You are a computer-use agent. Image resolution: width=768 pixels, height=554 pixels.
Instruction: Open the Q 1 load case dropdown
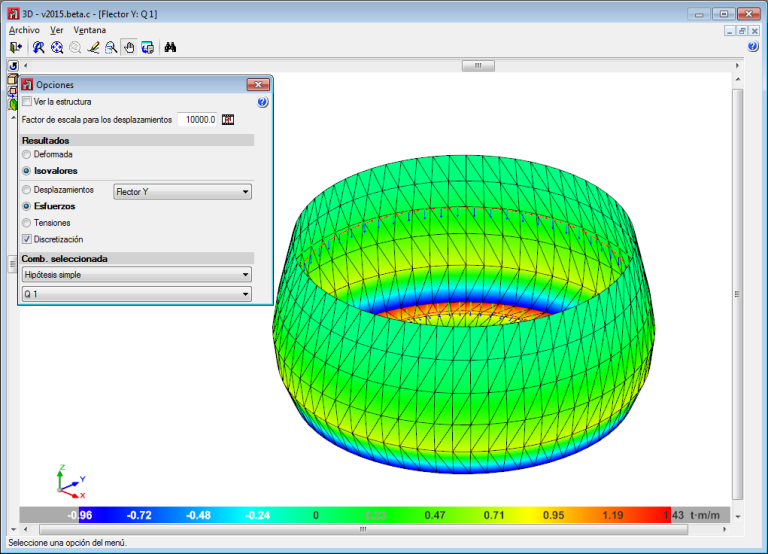(x=137, y=294)
